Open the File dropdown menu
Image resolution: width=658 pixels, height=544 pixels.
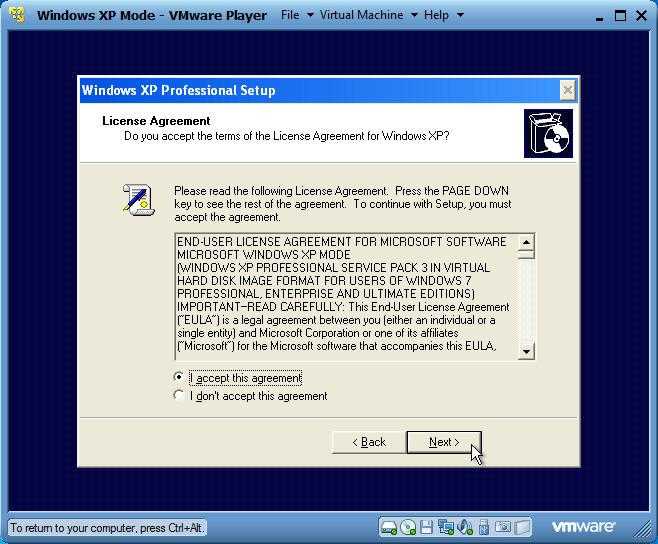(x=296, y=15)
